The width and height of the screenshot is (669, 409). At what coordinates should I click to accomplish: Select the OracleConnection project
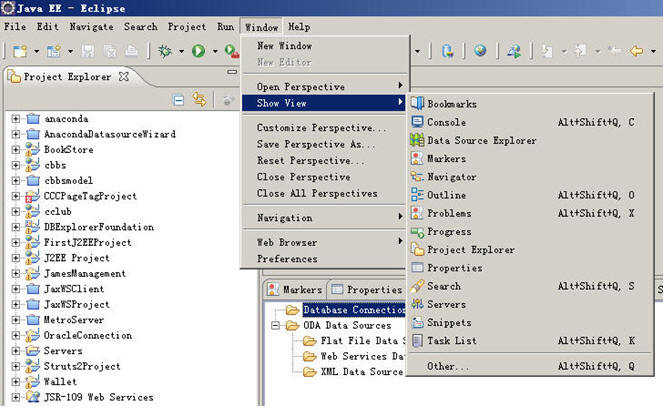[x=87, y=336]
